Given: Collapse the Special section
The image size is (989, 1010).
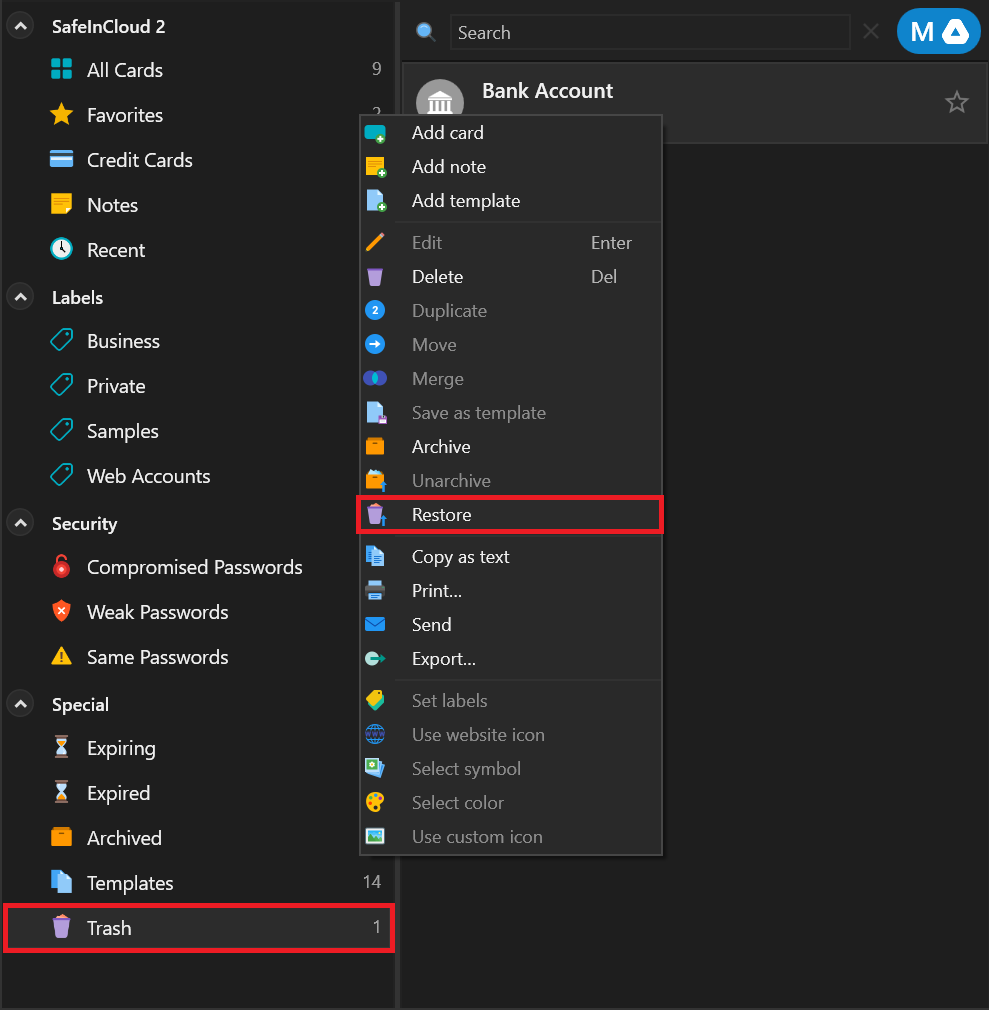Looking at the screenshot, I should (21, 704).
